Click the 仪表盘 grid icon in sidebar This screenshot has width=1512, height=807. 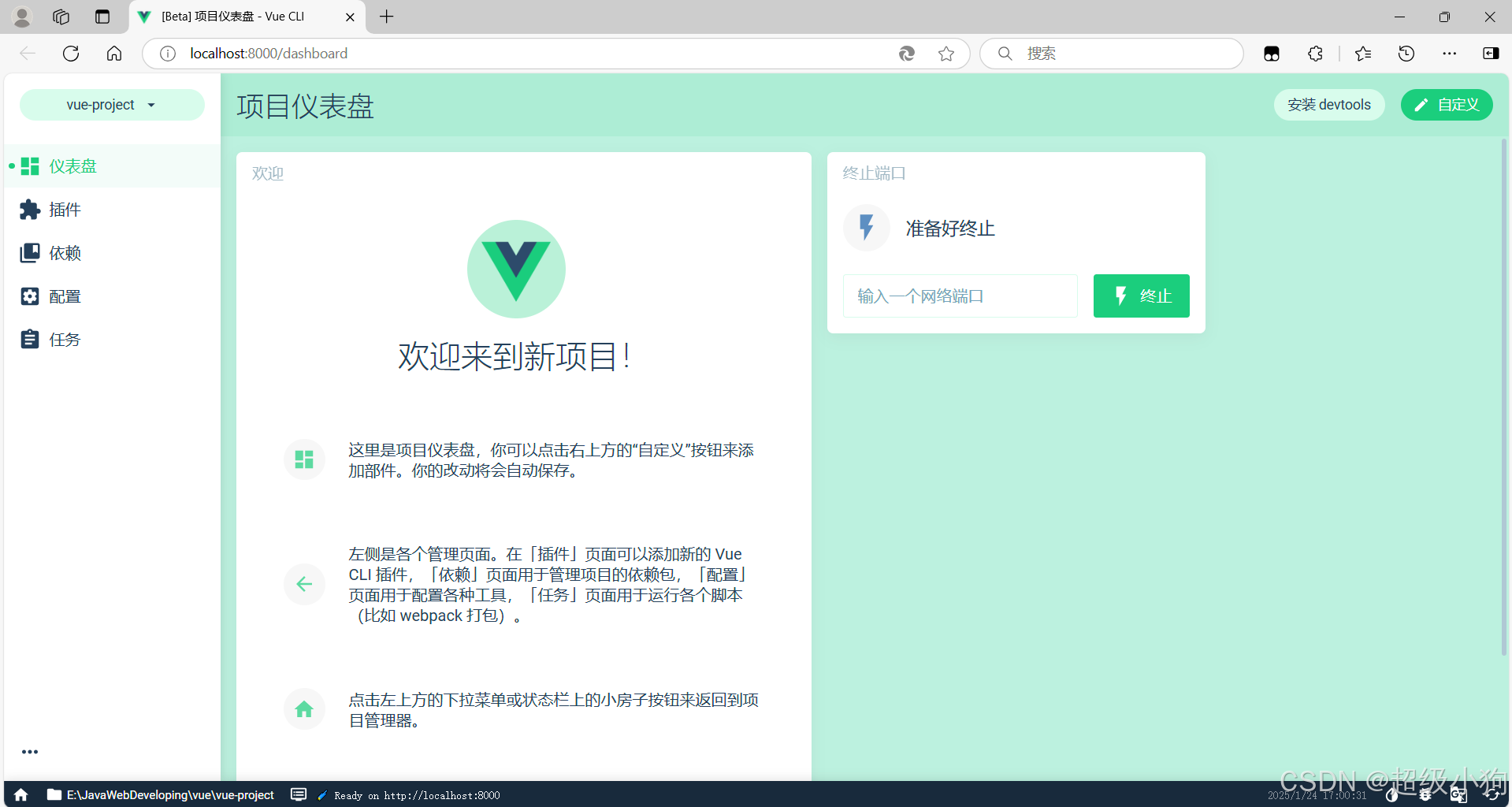coord(30,166)
